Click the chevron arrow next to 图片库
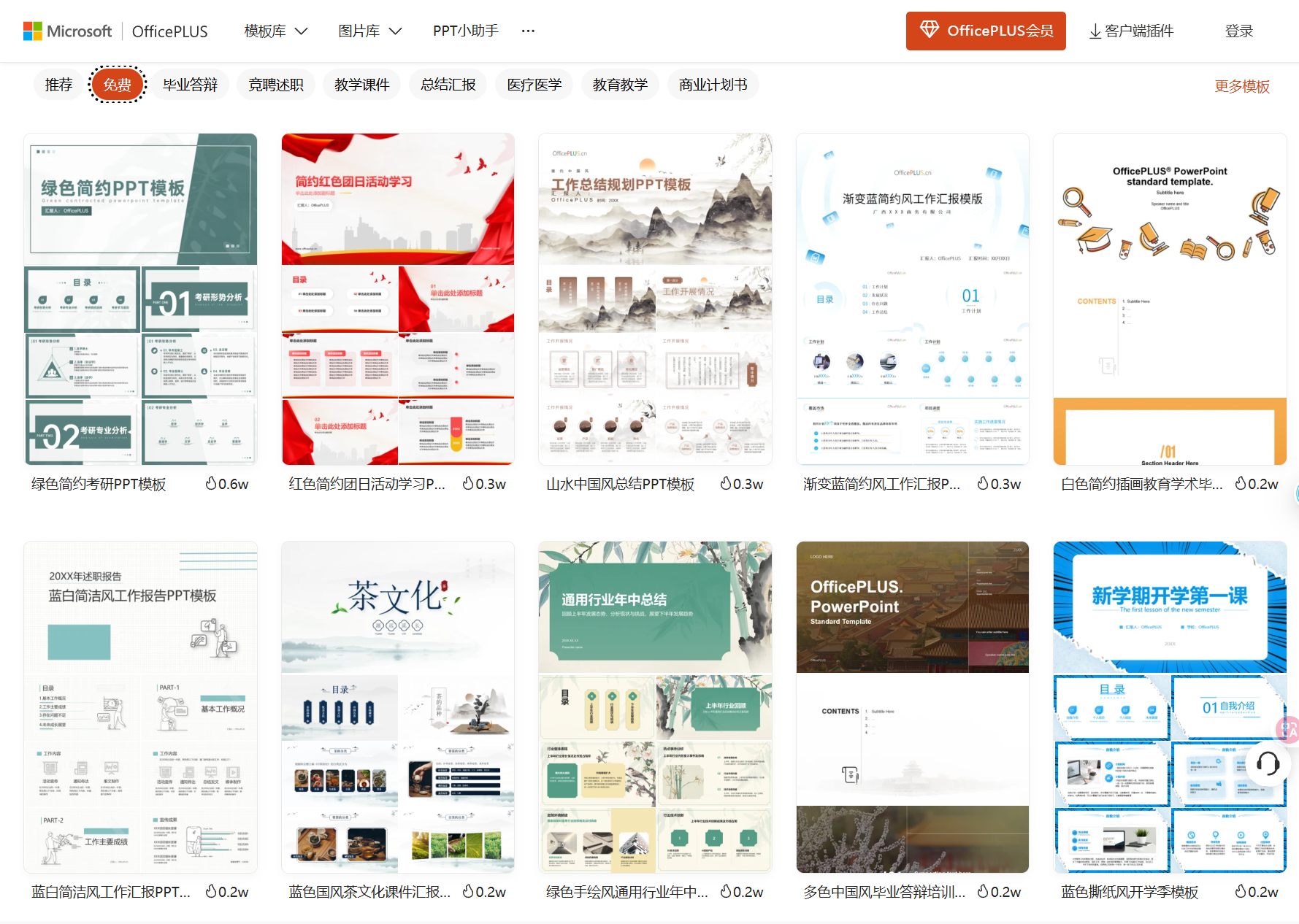 [394, 31]
